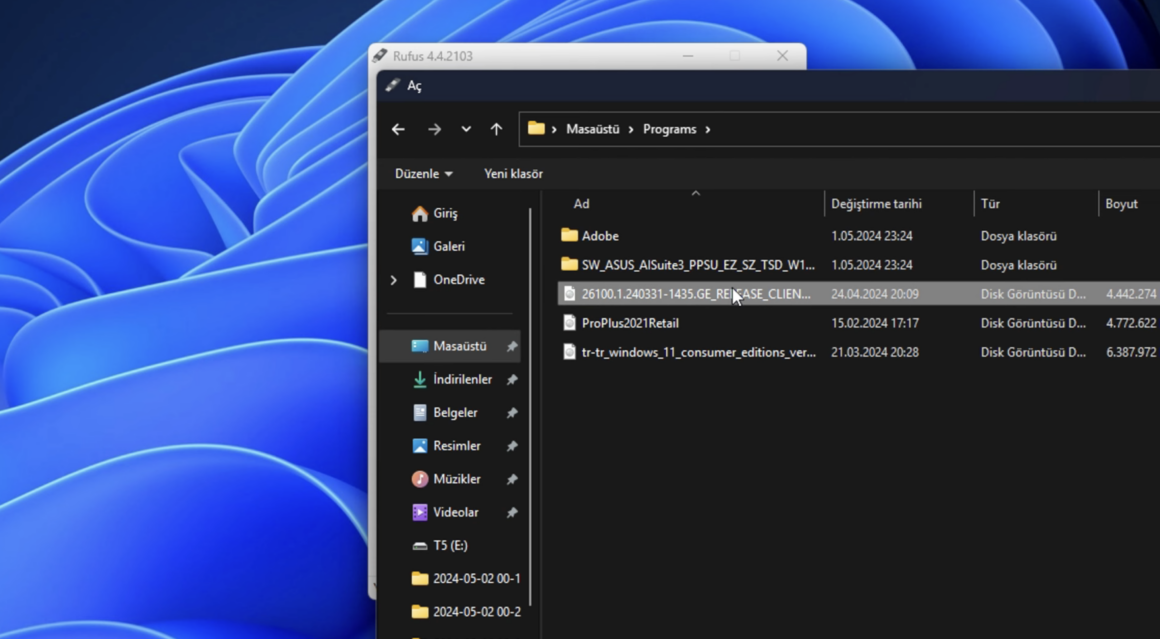Open Videolar in the sidebar
The width and height of the screenshot is (1160, 639).
[x=456, y=513]
